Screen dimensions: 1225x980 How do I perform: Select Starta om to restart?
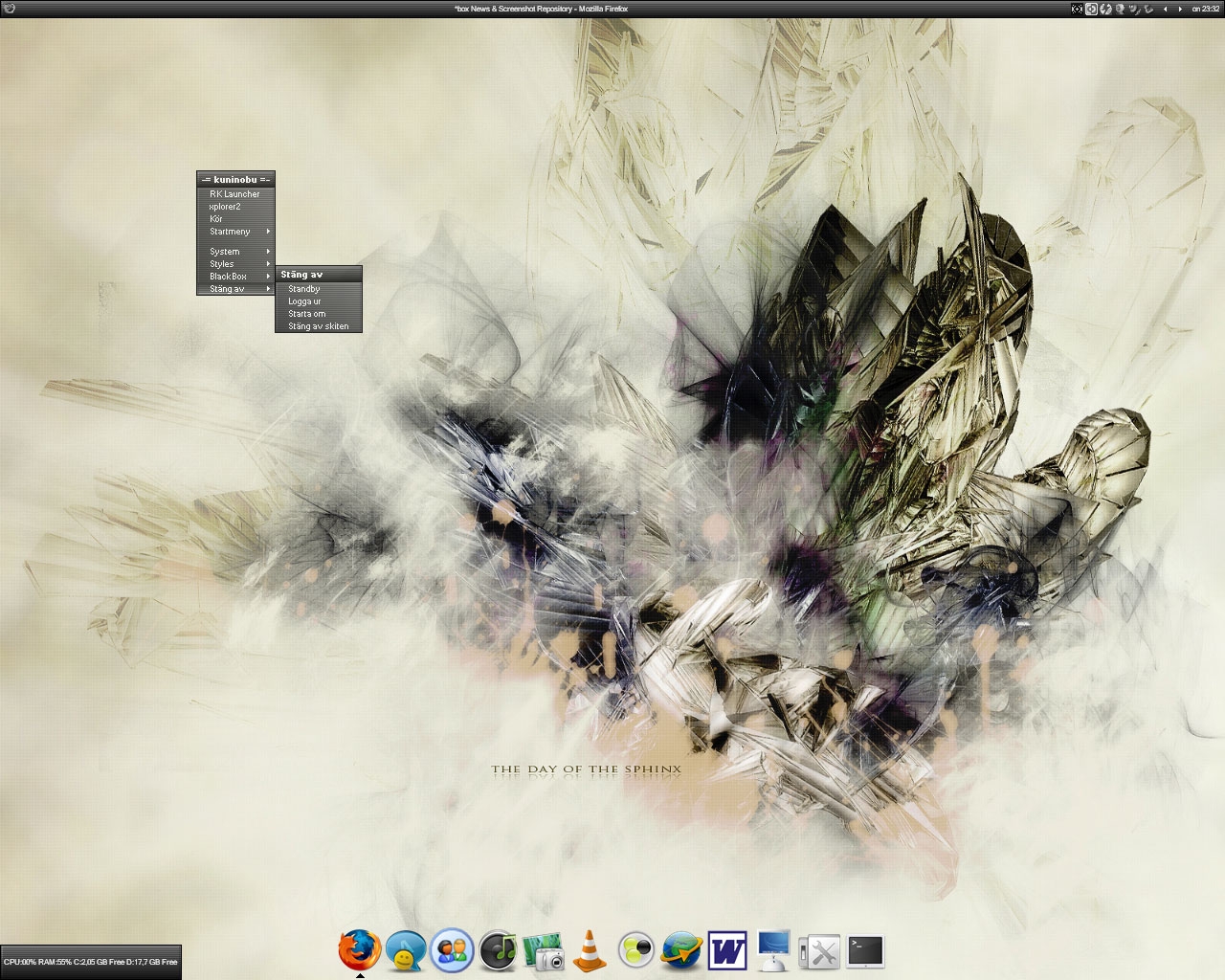(319, 313)
